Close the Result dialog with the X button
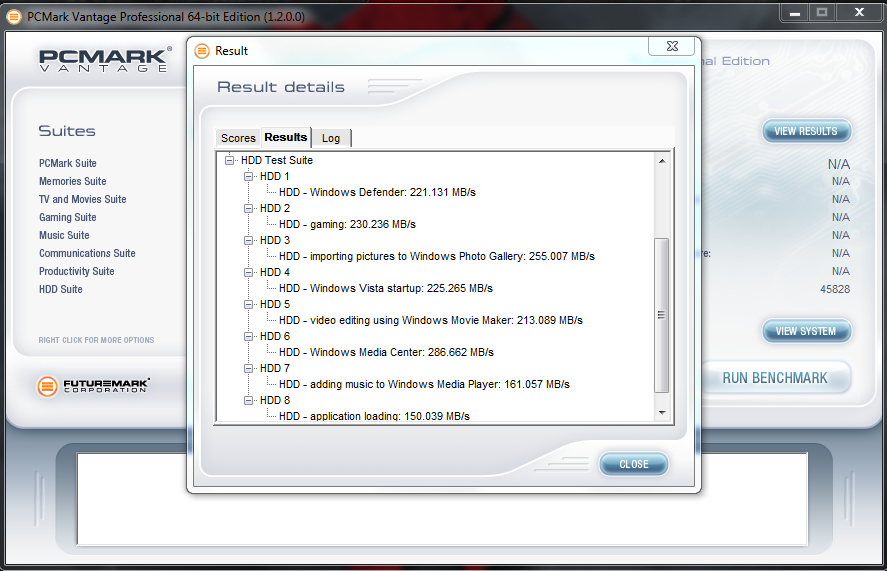The height and width of the screenshot is (571, 887). (x=671, y=46)
